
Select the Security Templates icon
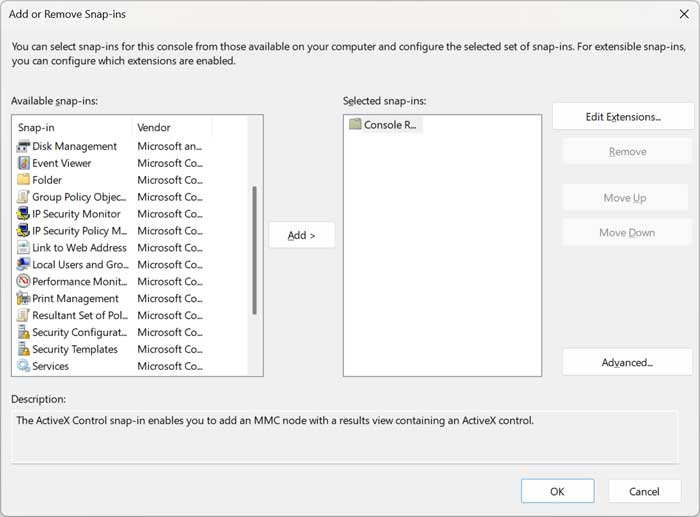pos(23,349)
